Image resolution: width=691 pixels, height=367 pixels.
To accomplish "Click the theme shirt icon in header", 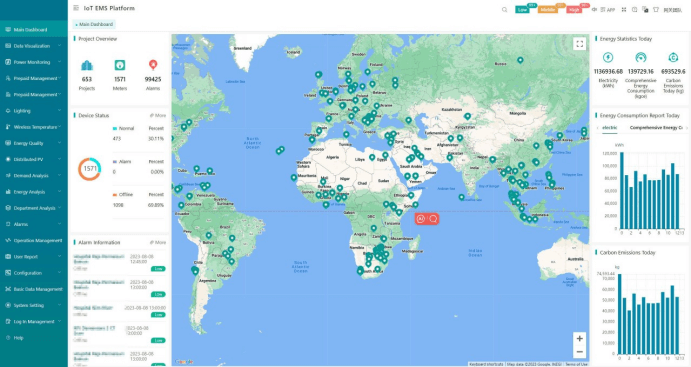I will [x=656, y=9].
